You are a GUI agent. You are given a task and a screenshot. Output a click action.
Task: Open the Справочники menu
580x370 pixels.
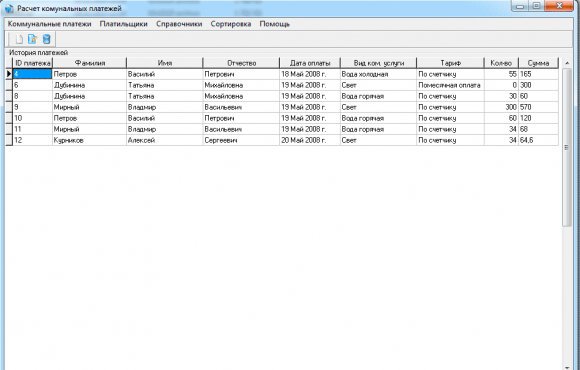click(179, 24)
